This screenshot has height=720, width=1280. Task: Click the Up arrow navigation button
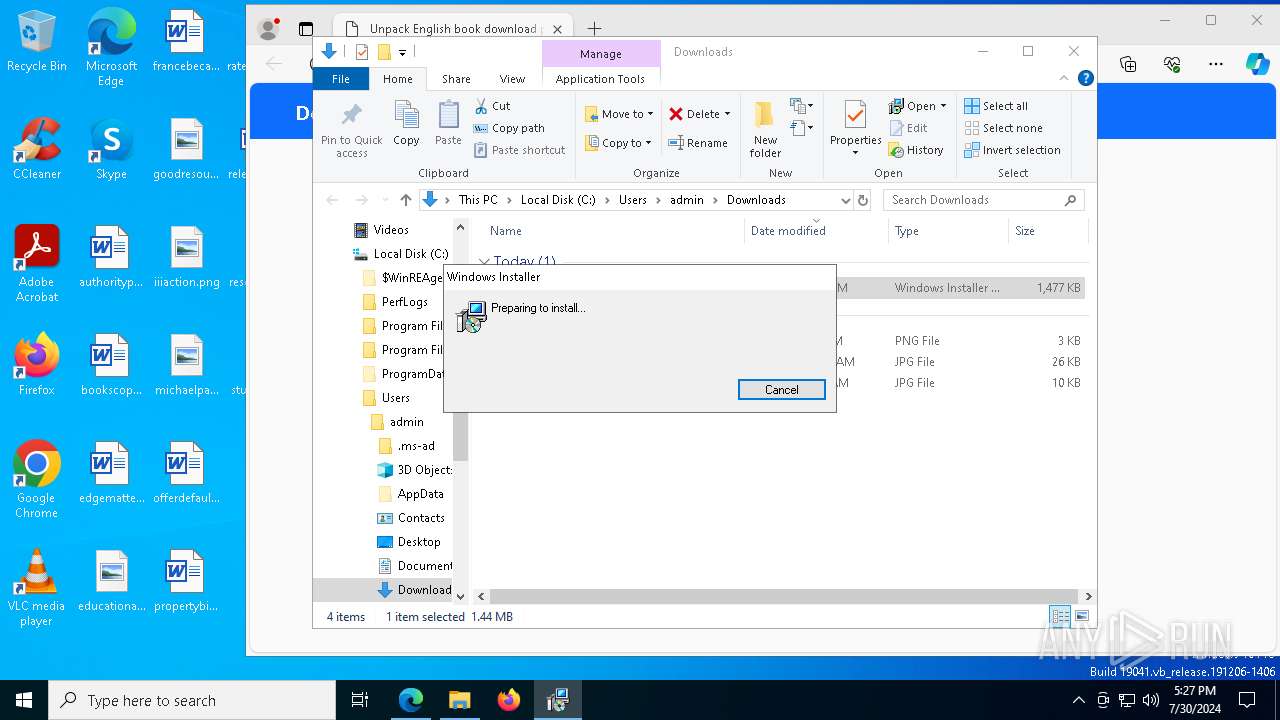coord(405,200)
